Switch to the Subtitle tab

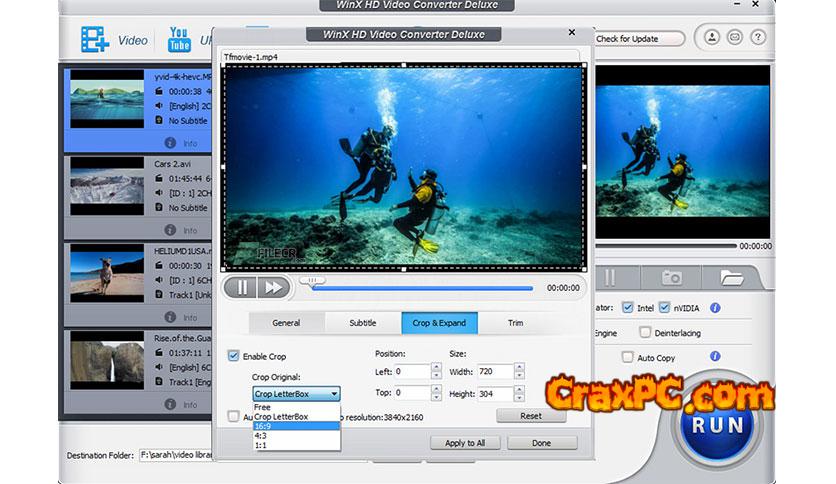[x=362, y=323]
